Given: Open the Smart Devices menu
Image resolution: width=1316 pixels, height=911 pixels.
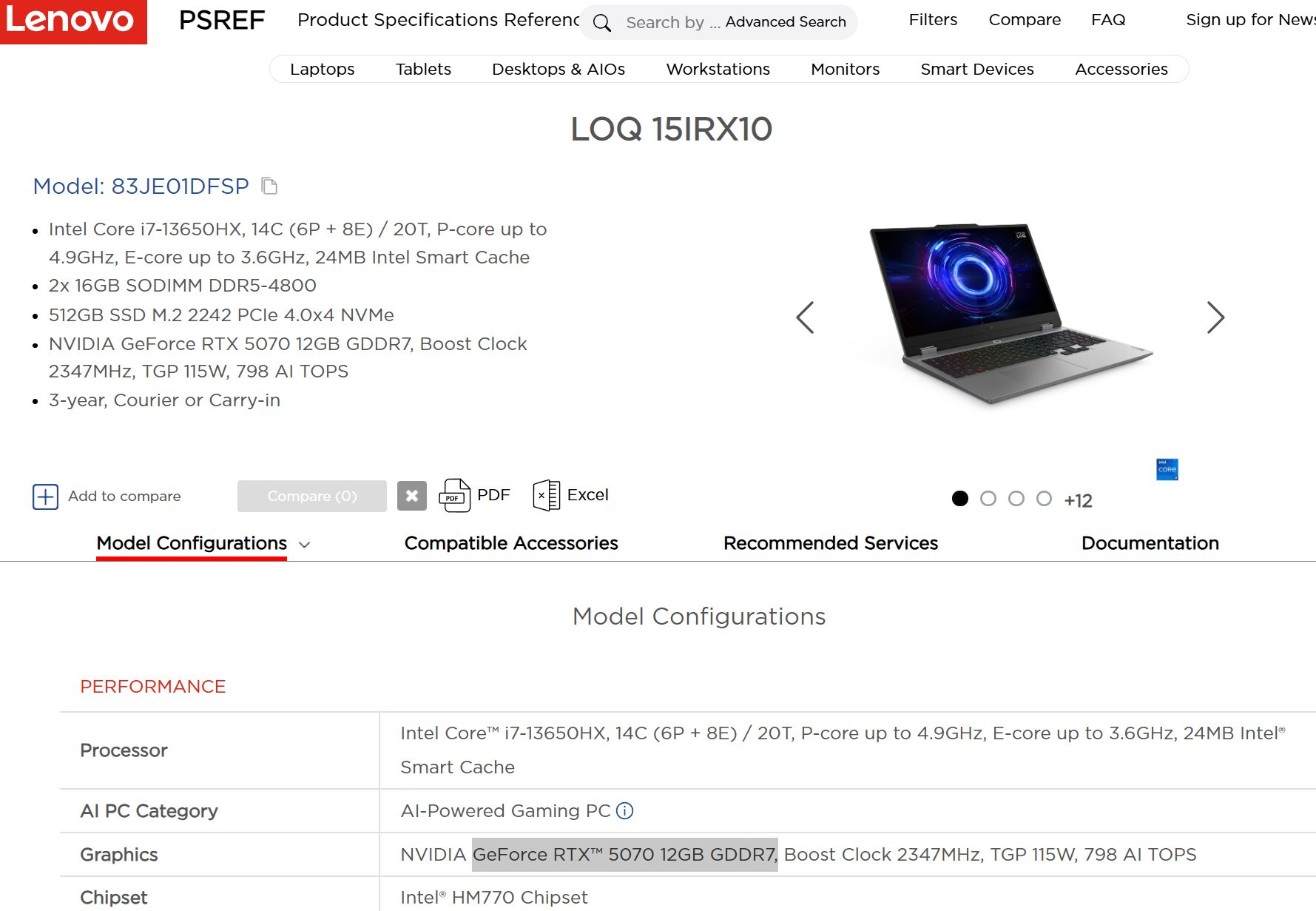Looking at the screenshot, I should [x=977, y=69].
